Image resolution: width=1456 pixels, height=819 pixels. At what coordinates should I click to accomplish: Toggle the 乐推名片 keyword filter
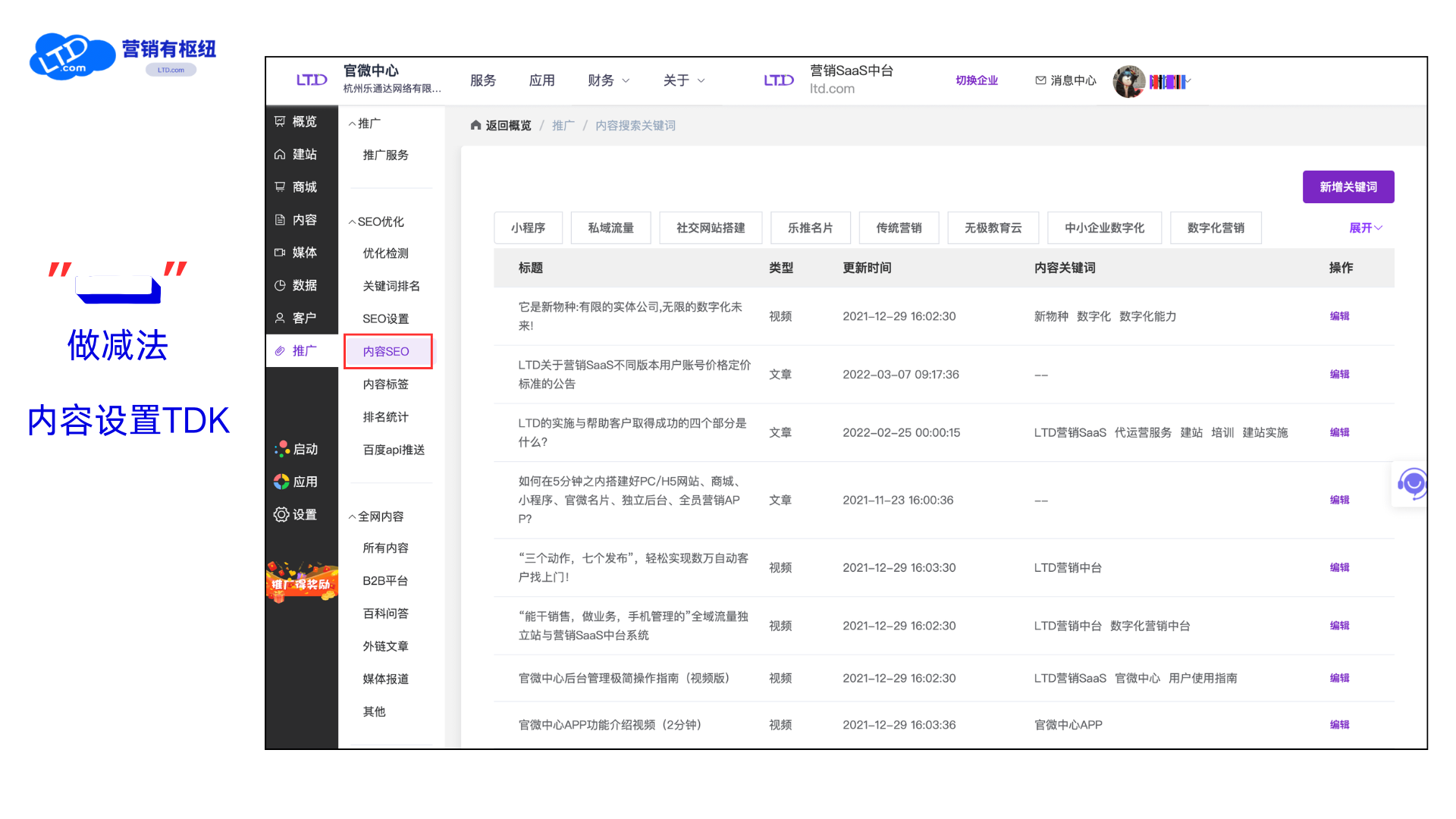coord(810,227)
